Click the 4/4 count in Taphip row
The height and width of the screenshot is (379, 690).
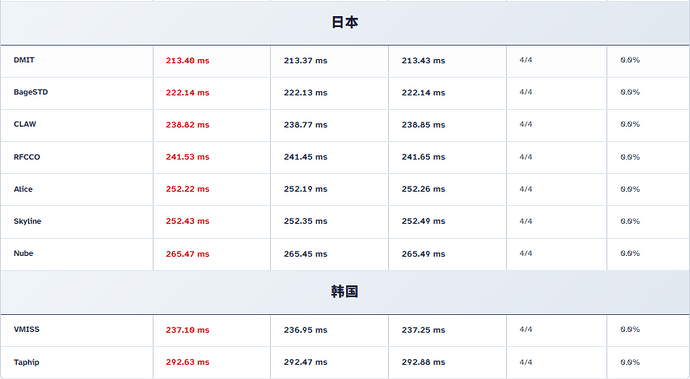point(526,362)
